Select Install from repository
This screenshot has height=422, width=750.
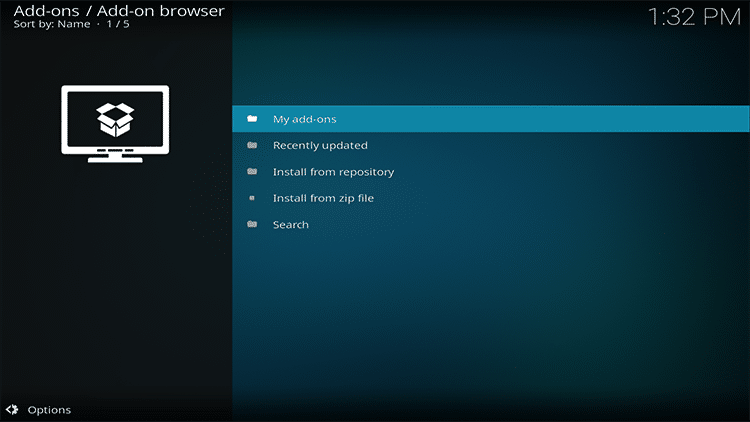(491, 172)
